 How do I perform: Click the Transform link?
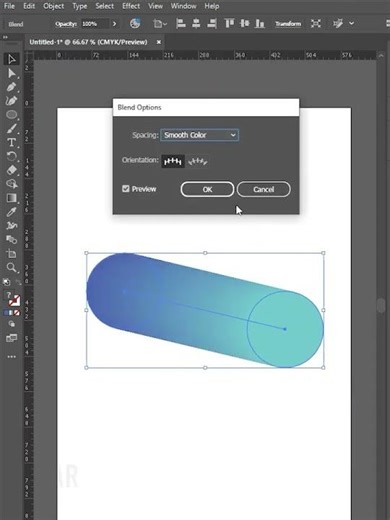(288, 24)
